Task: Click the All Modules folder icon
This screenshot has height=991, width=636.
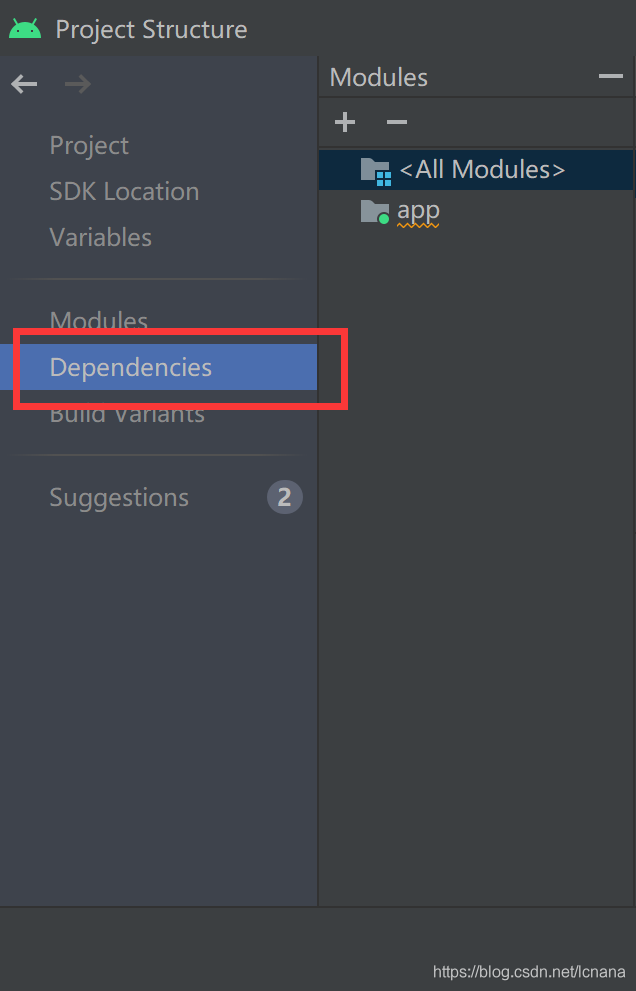Action: pyautogui.click(x=376, y=171)
